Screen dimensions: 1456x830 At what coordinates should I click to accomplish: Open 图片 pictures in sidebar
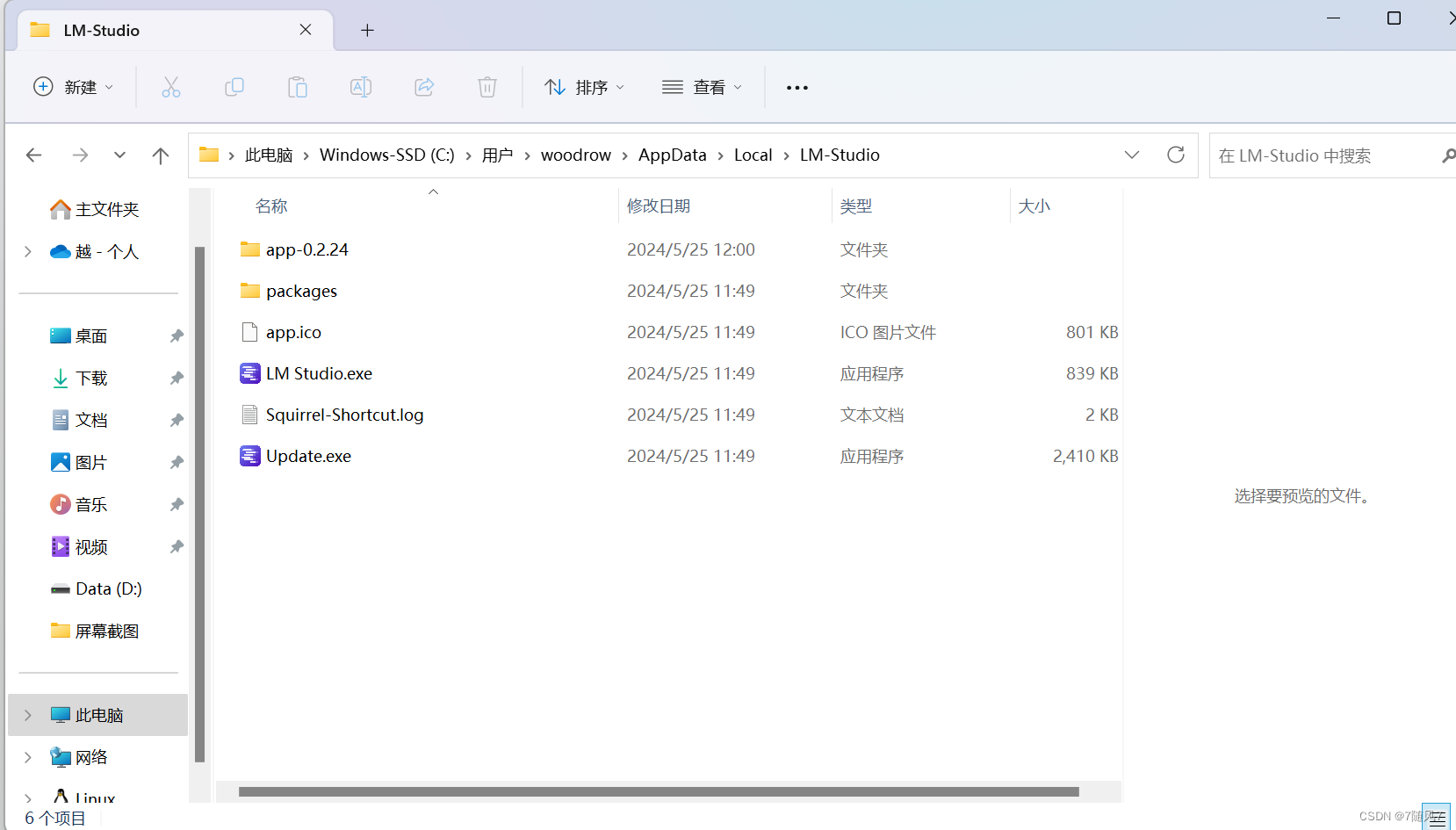[x=79, y=463]
